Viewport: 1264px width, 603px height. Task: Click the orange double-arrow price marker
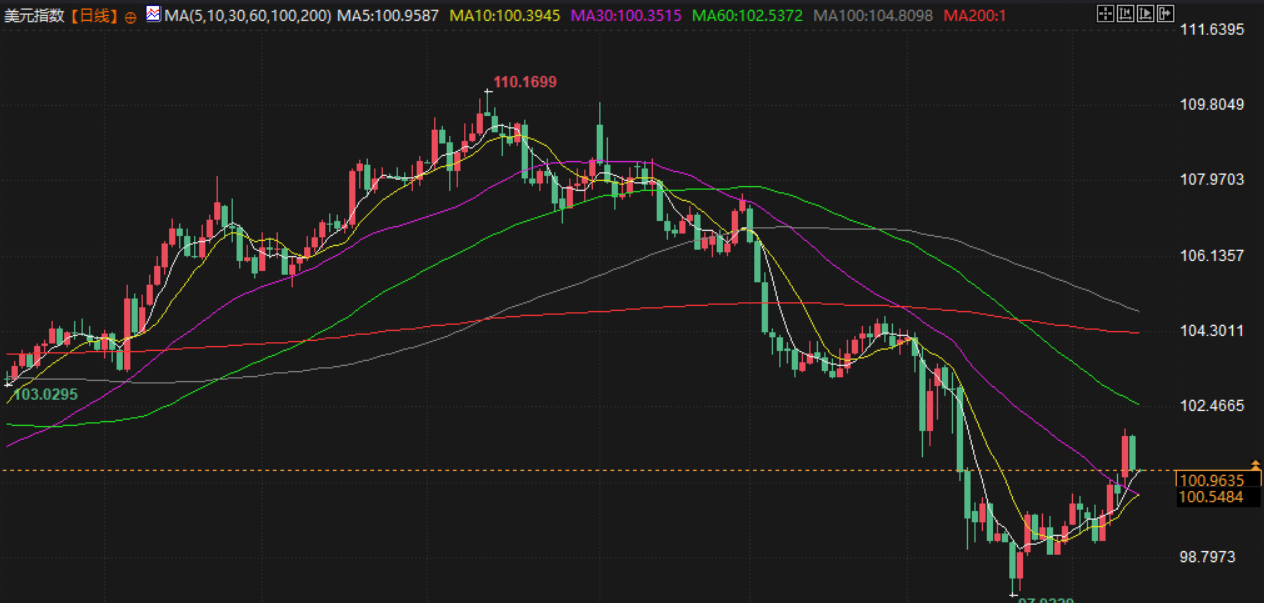(1254, 465)
